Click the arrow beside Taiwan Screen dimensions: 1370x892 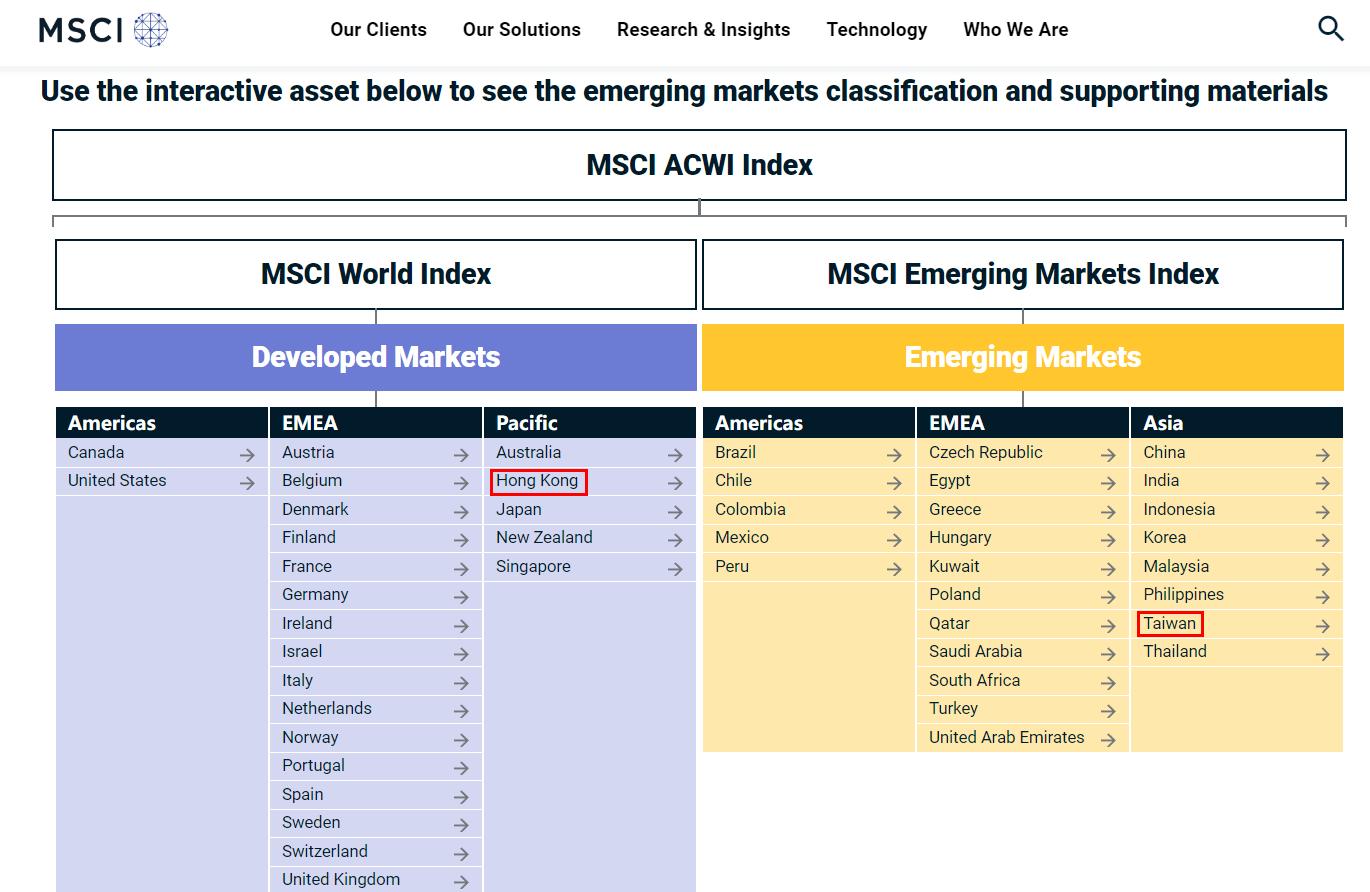point(1322,625)
